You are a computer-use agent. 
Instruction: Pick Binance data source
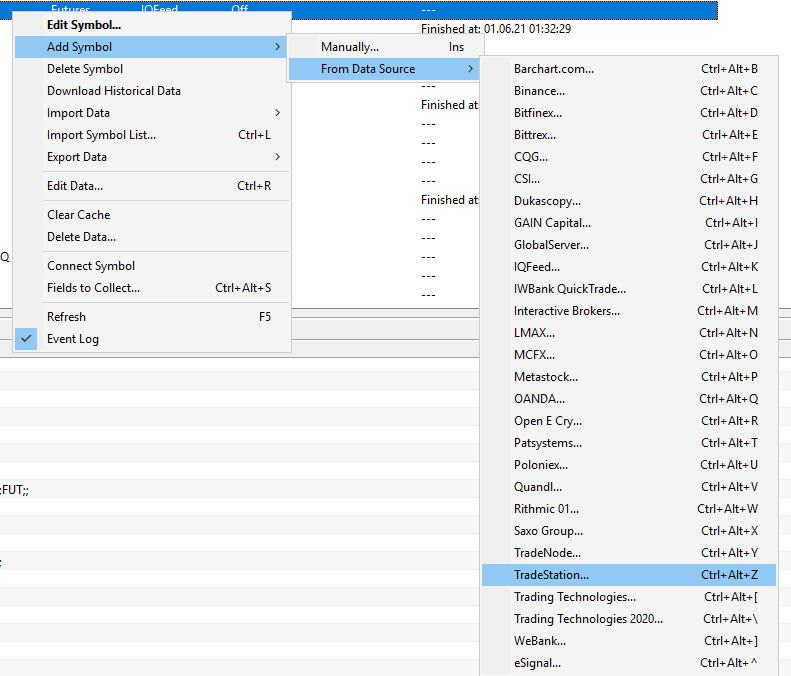(629, 91)
